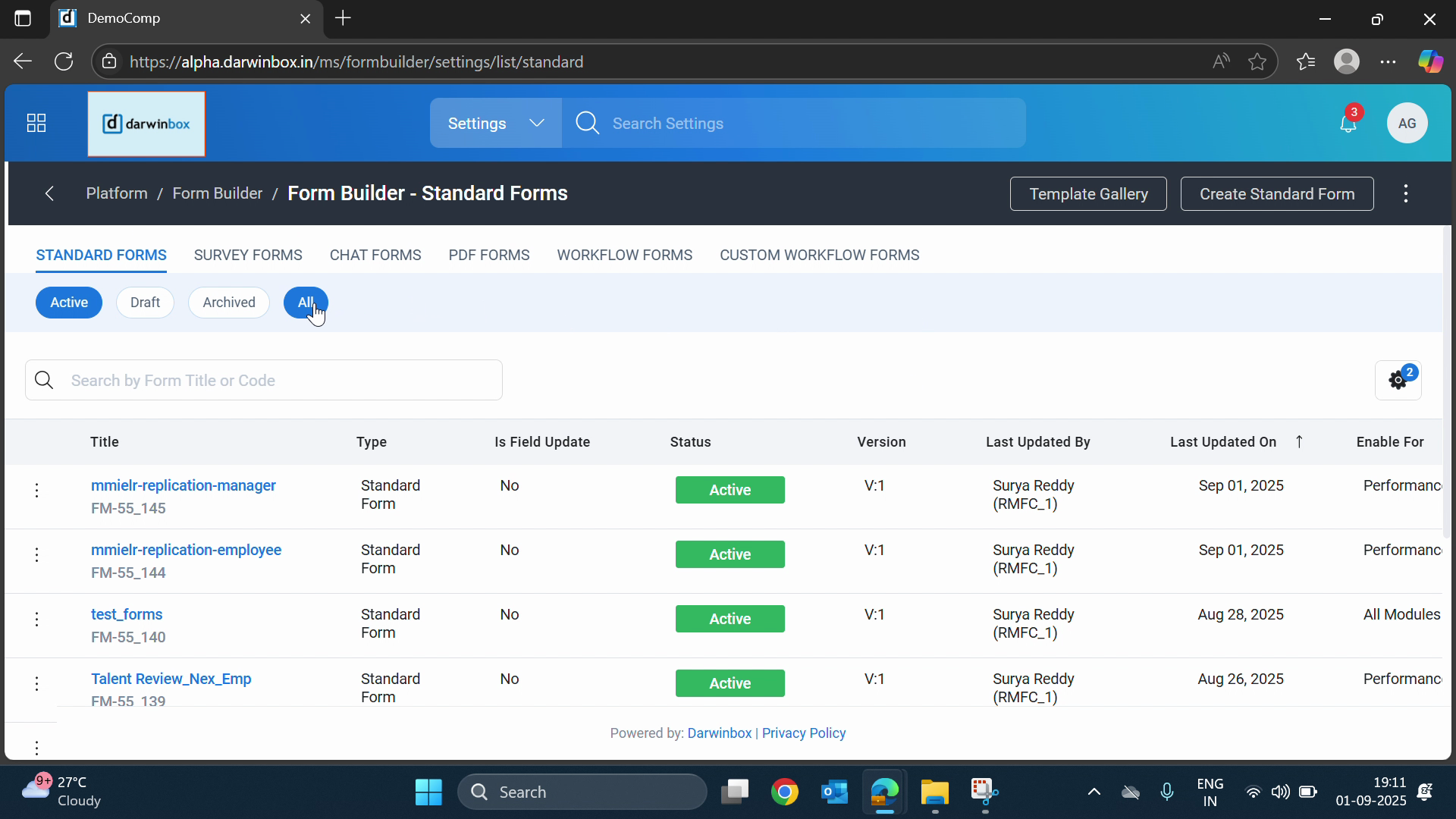Screen dimensions: 1456x819
Task: Switch to the Survey Forms tab
Action: [x=248, y=255]
